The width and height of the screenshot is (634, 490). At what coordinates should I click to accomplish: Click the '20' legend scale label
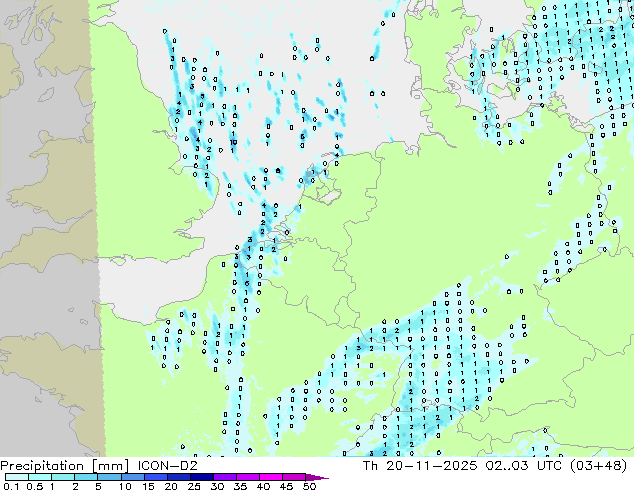click(171, 486)
